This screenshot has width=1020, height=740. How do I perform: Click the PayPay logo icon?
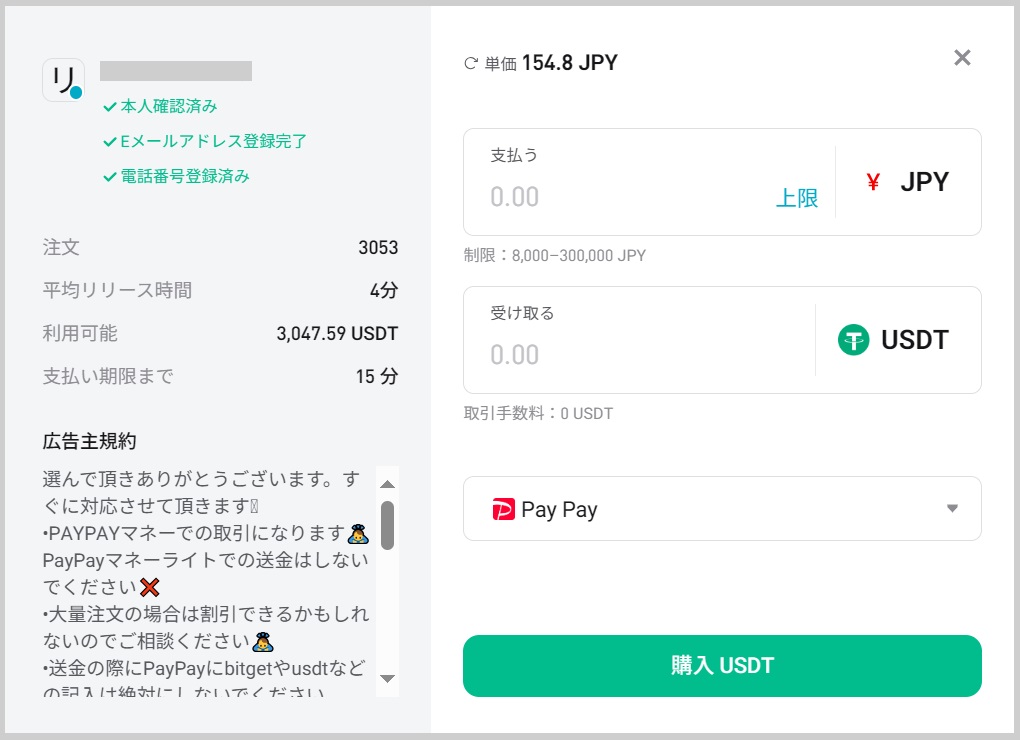pyautogui.click(x=503, y=510)
